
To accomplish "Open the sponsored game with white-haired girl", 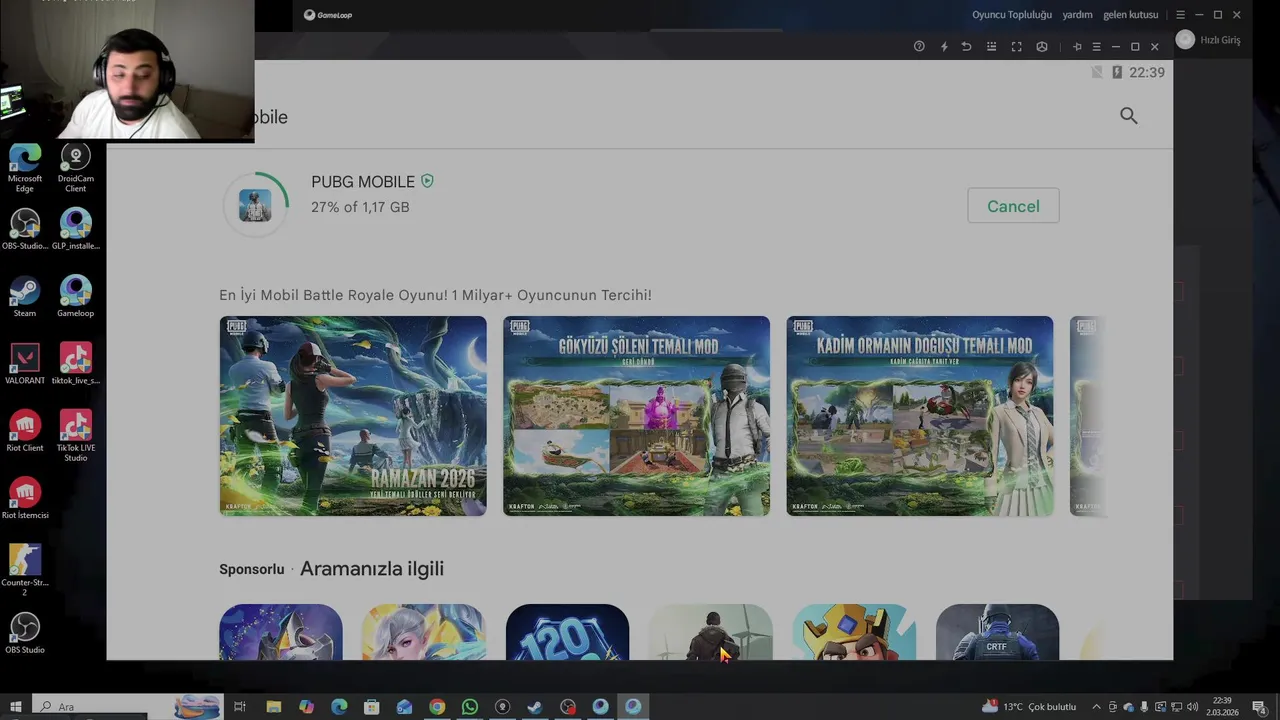I will point(423,632).
